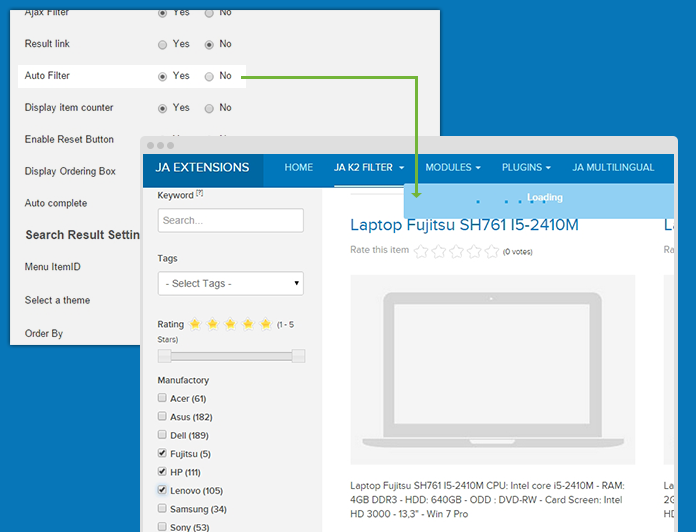The image size is (696, 532).
Task: Click the Order By setting label
Action: pos(44,333)
